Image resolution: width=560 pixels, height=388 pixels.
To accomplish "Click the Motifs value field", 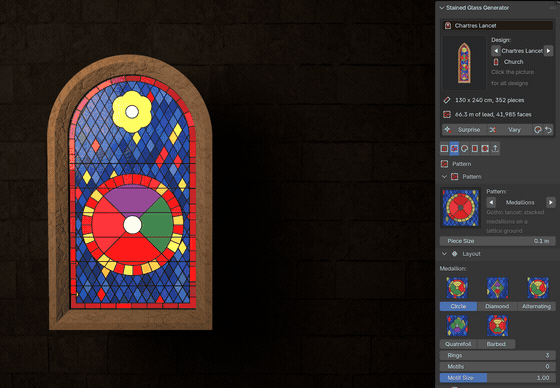I will click(x=498, y=367).
